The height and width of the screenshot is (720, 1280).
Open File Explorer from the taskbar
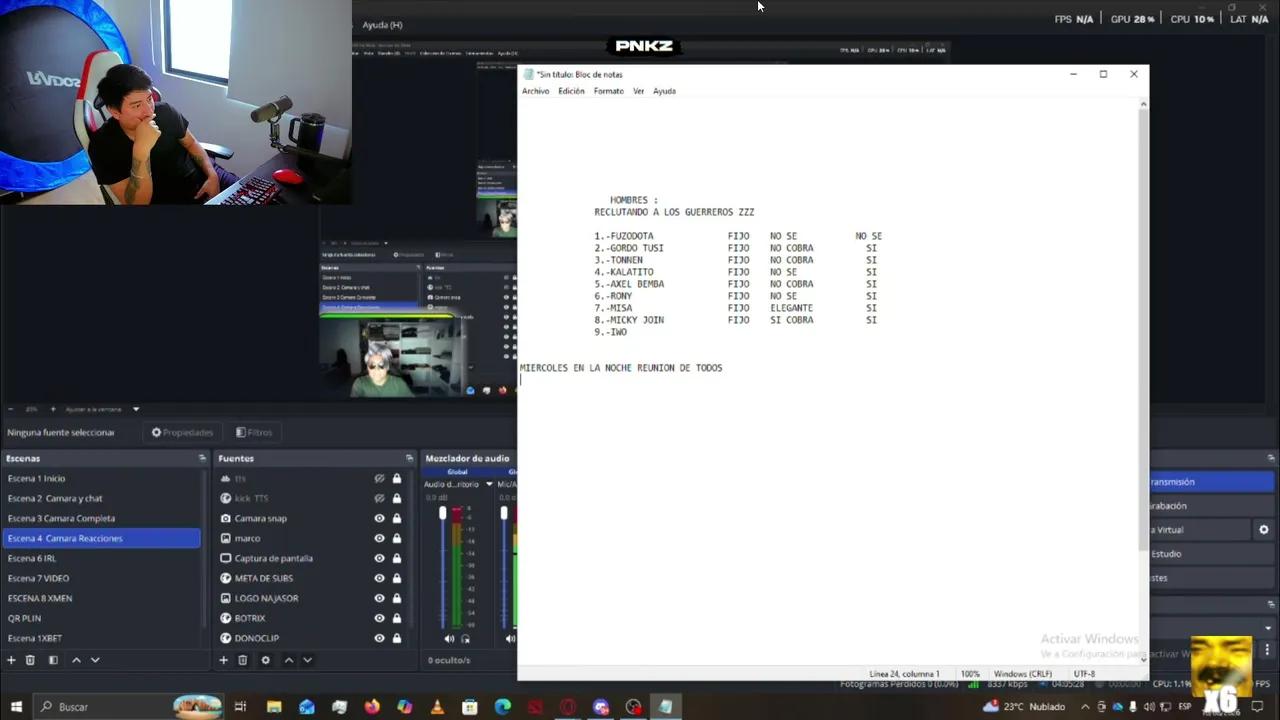point(274,707)
